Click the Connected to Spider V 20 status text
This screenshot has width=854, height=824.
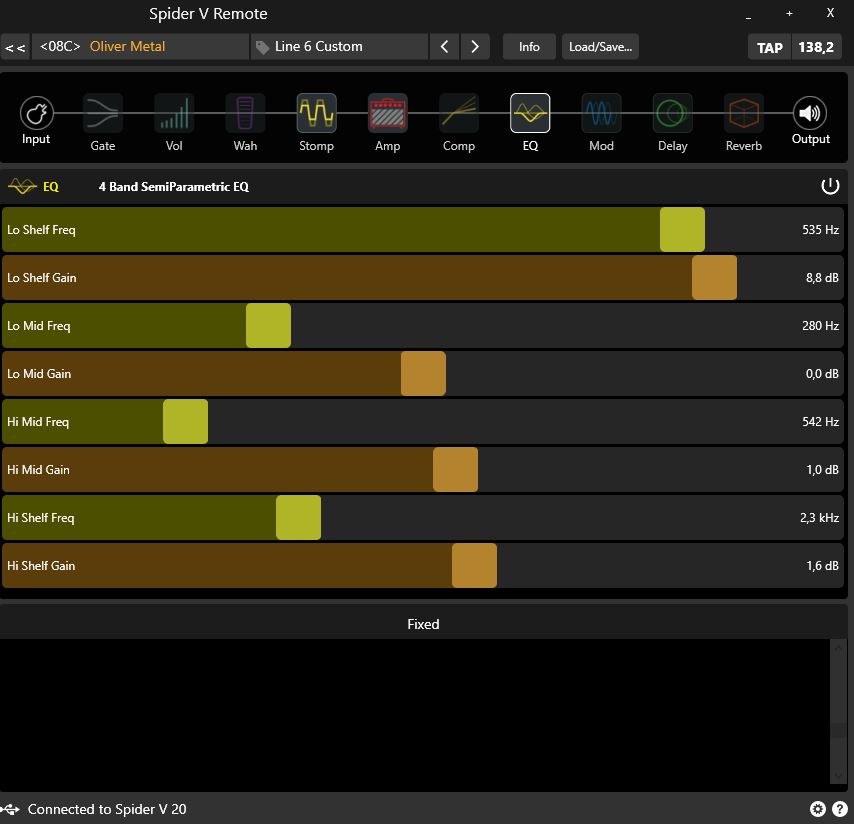tap(107, 809)
